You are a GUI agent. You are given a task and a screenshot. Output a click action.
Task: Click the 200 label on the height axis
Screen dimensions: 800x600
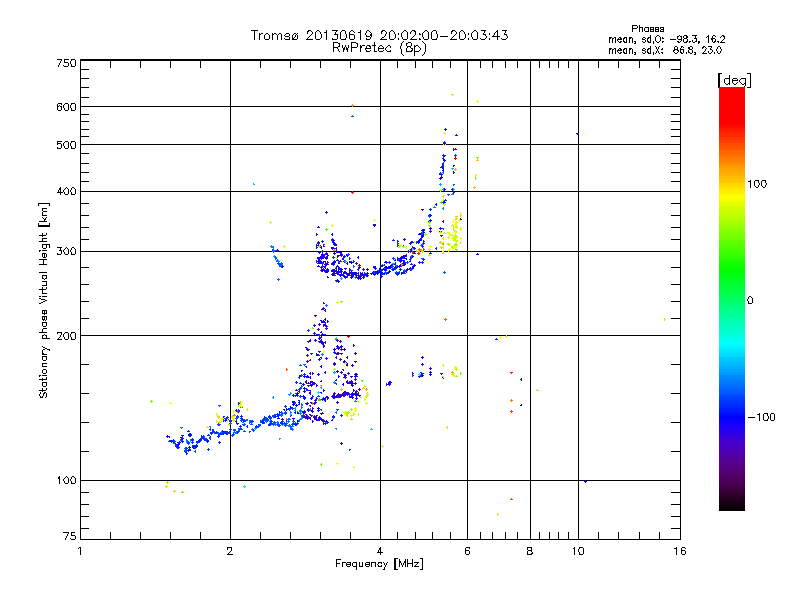point(66,336)
